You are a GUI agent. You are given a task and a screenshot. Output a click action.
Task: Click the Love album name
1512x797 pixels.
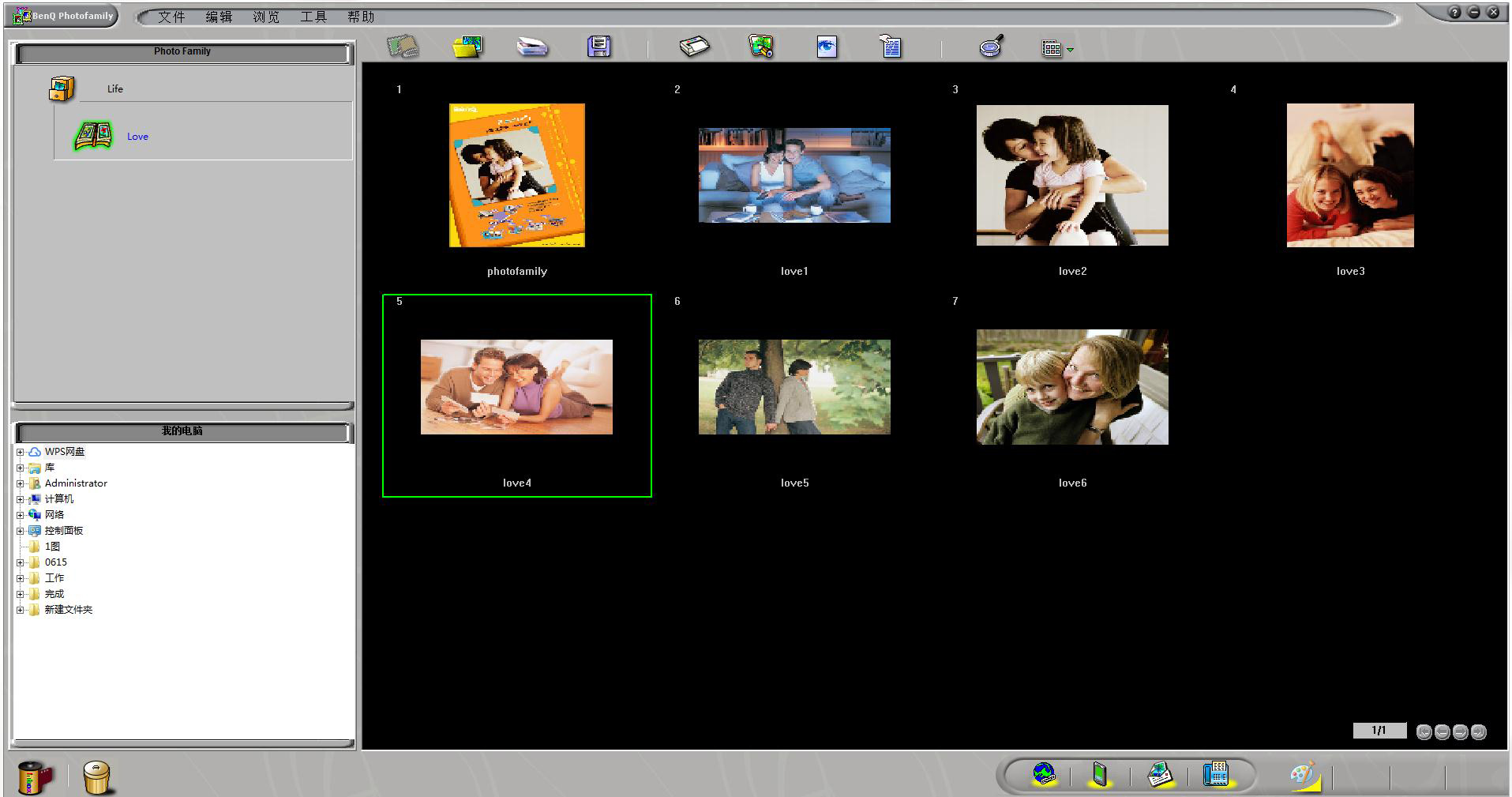tap(137, 137)
